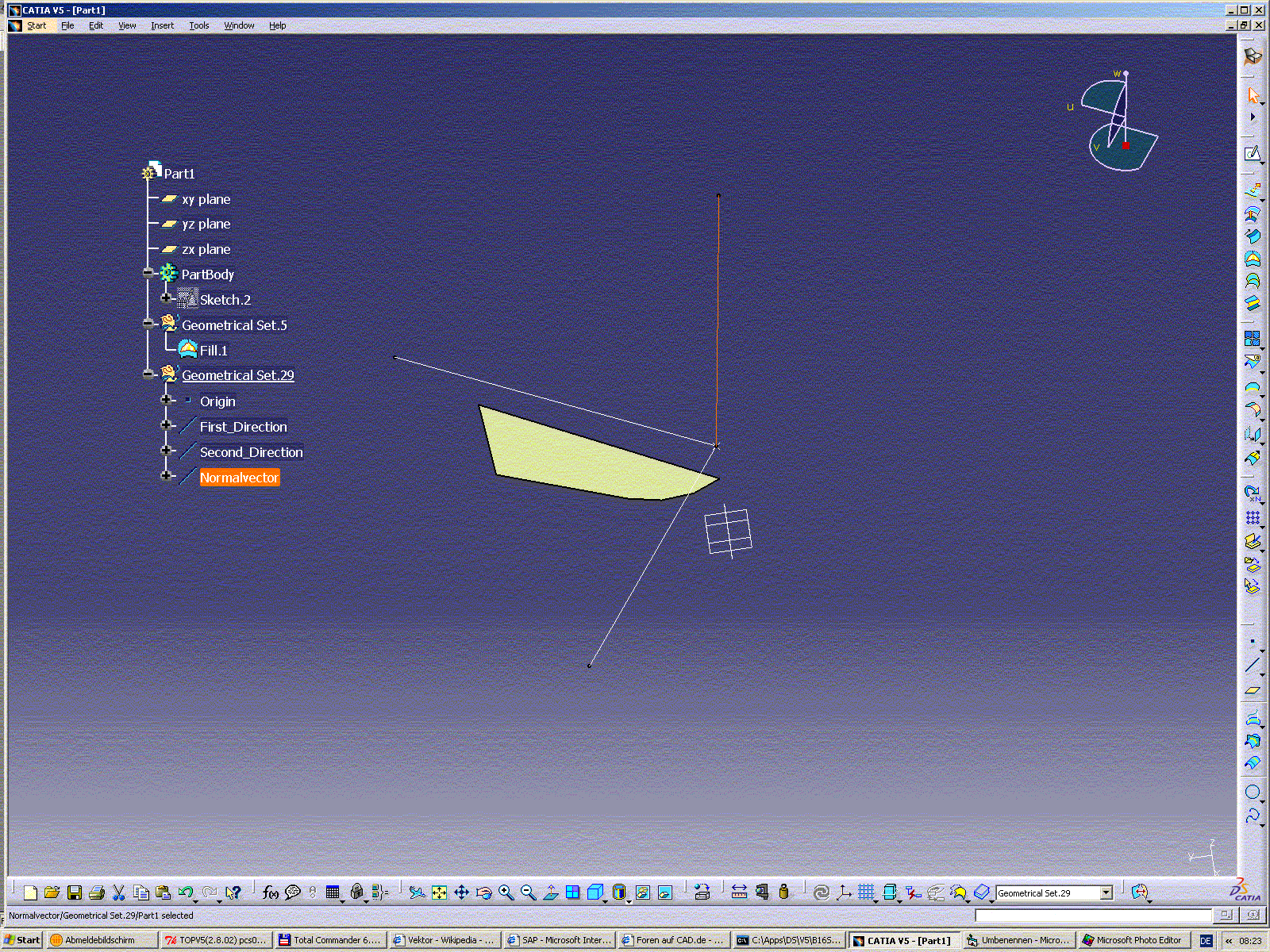
Task: Click the power input command field
Action: (x=1093, y=916)
